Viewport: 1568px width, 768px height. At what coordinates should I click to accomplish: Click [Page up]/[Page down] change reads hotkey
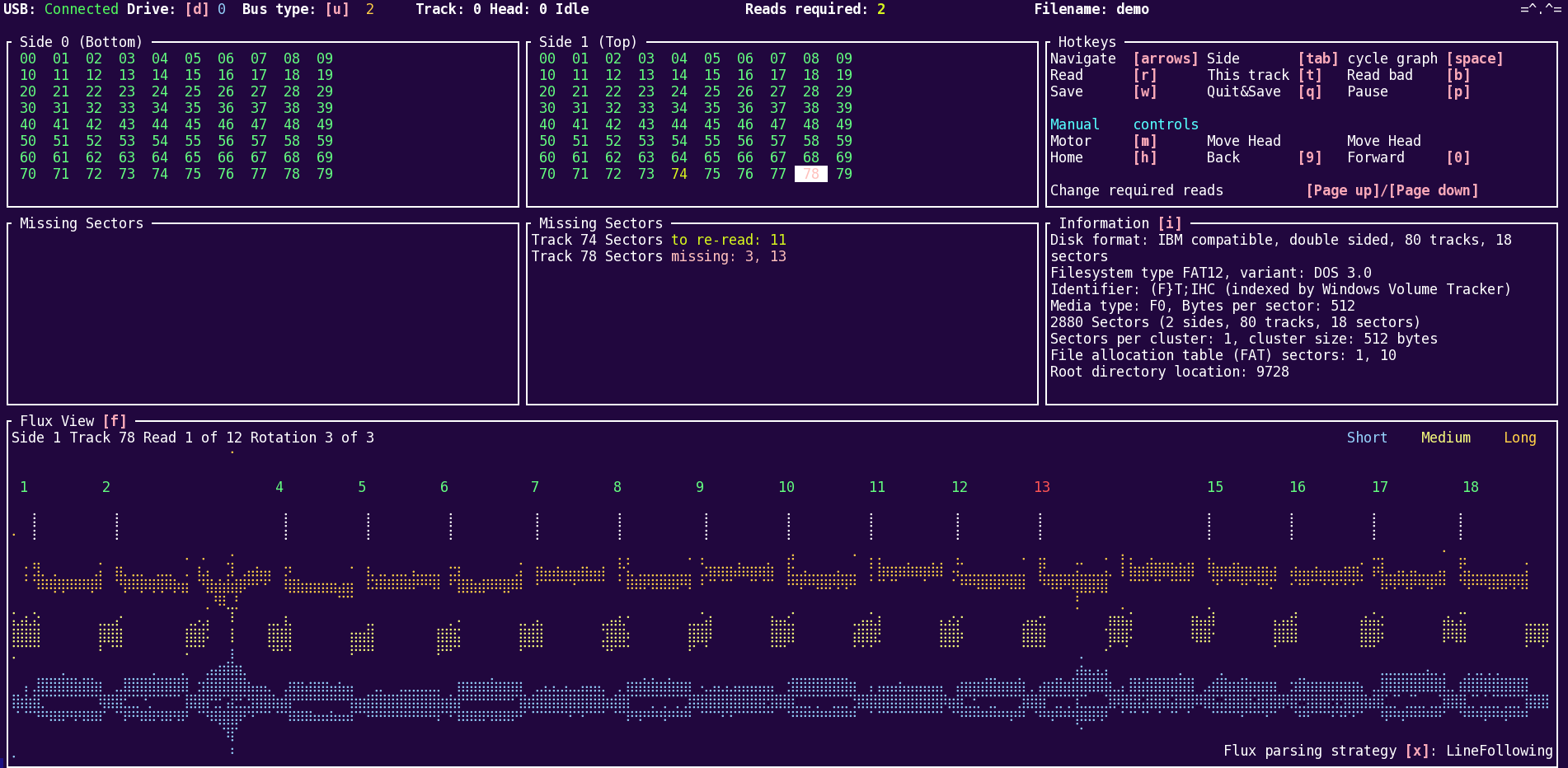[1392, 190]
